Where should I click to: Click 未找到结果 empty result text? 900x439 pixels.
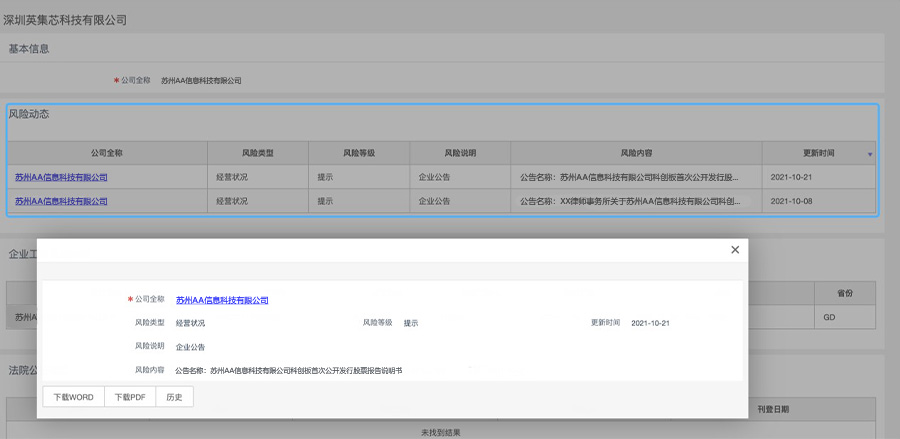point(441,433)
